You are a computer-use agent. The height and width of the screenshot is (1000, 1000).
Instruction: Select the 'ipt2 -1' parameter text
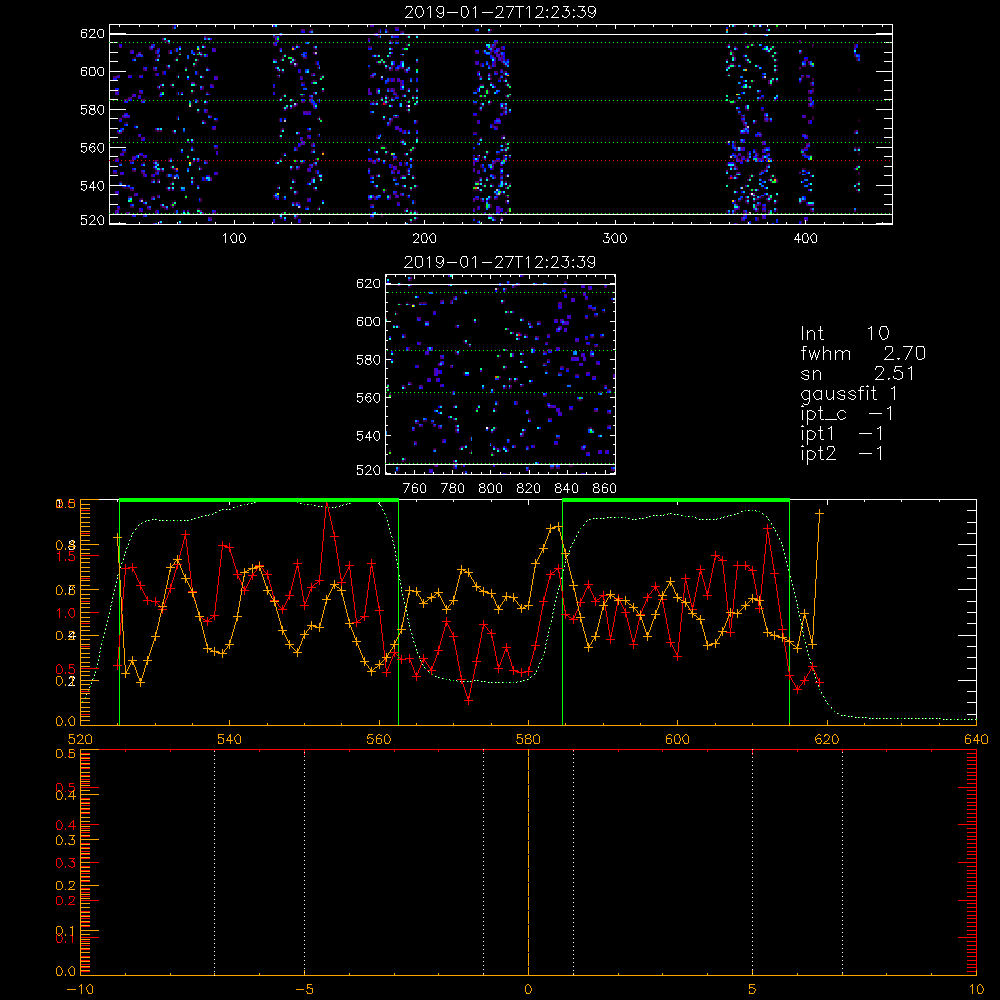click(x=842, y=453)
